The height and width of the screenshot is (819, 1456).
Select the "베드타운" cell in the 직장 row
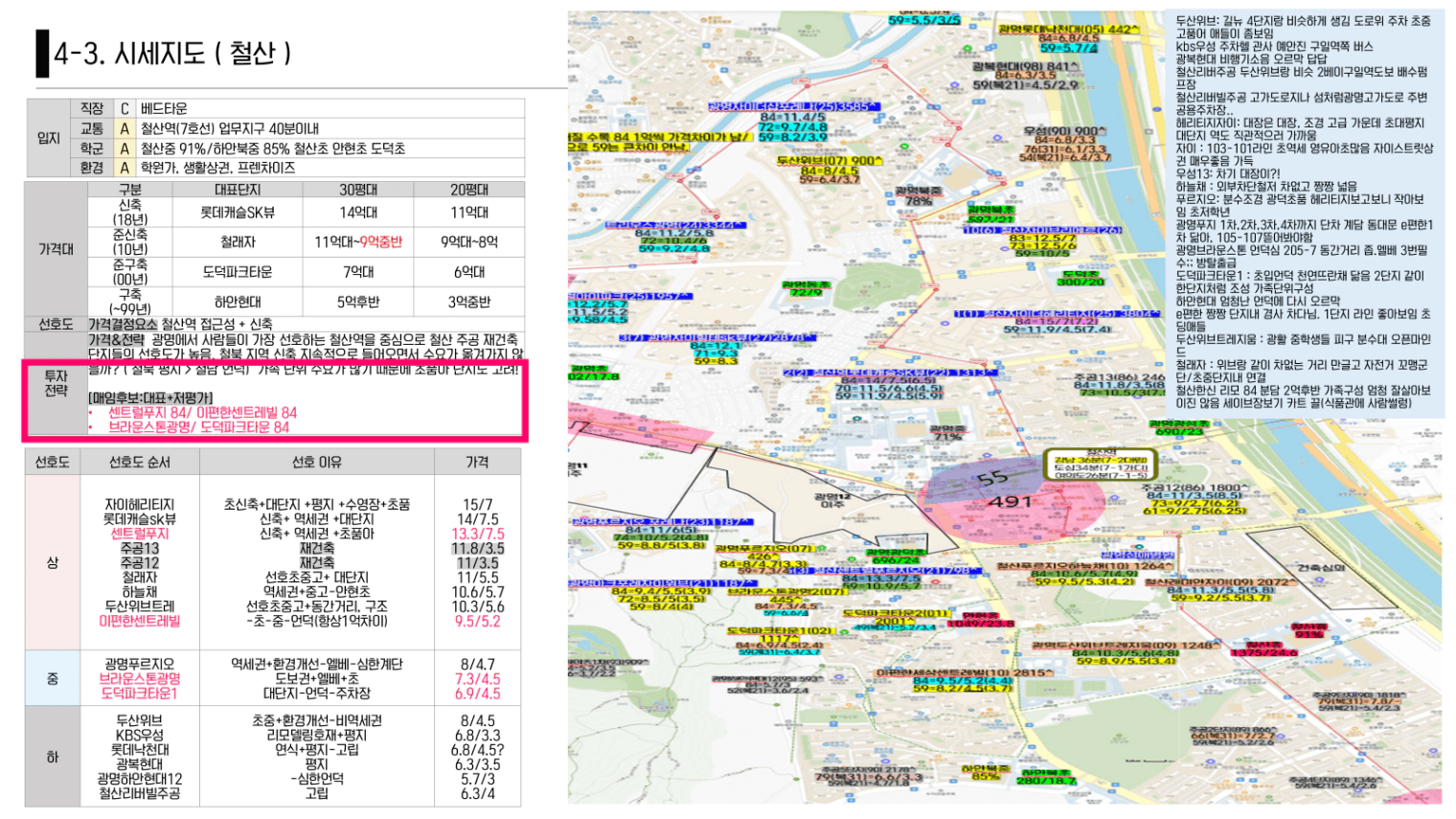tap(164, 109)
